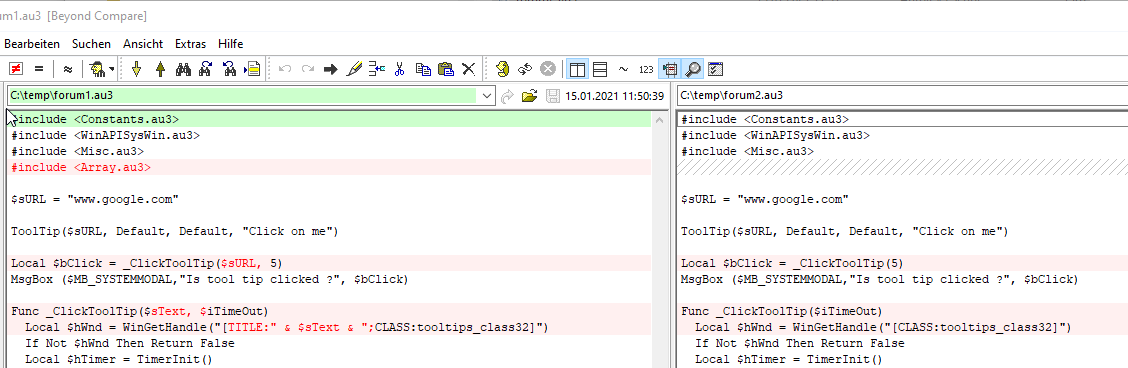Click the Rules referee icon
This screenshot has height=368, width=1128.
(96, 69)
